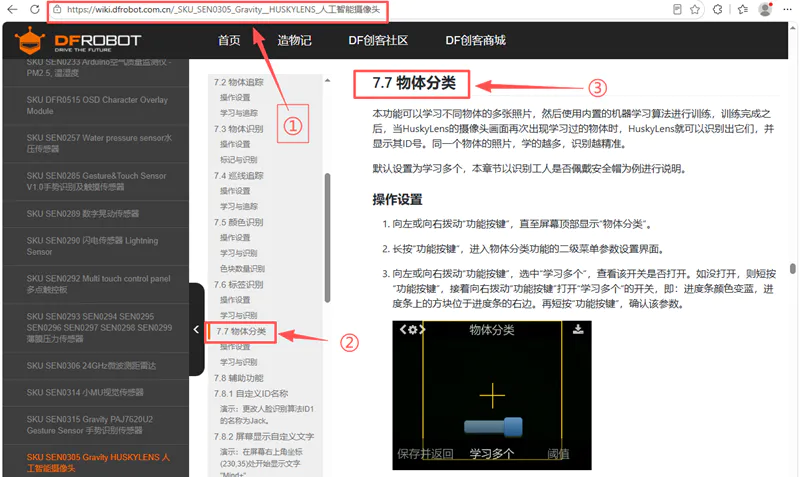Reload the page with the refresh icon

(35, 9)
